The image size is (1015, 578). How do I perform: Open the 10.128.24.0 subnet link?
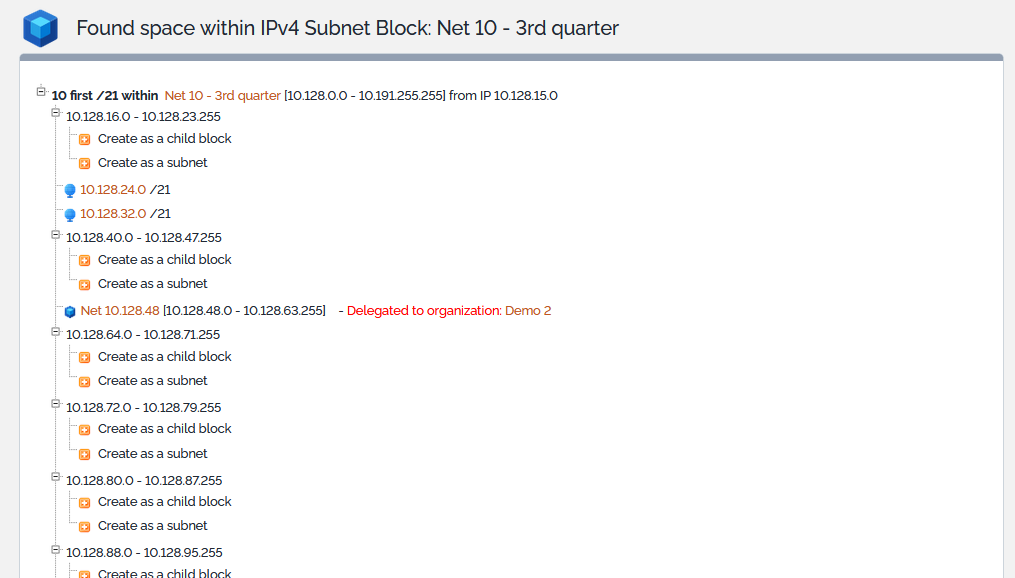click(x=113, y=189)
